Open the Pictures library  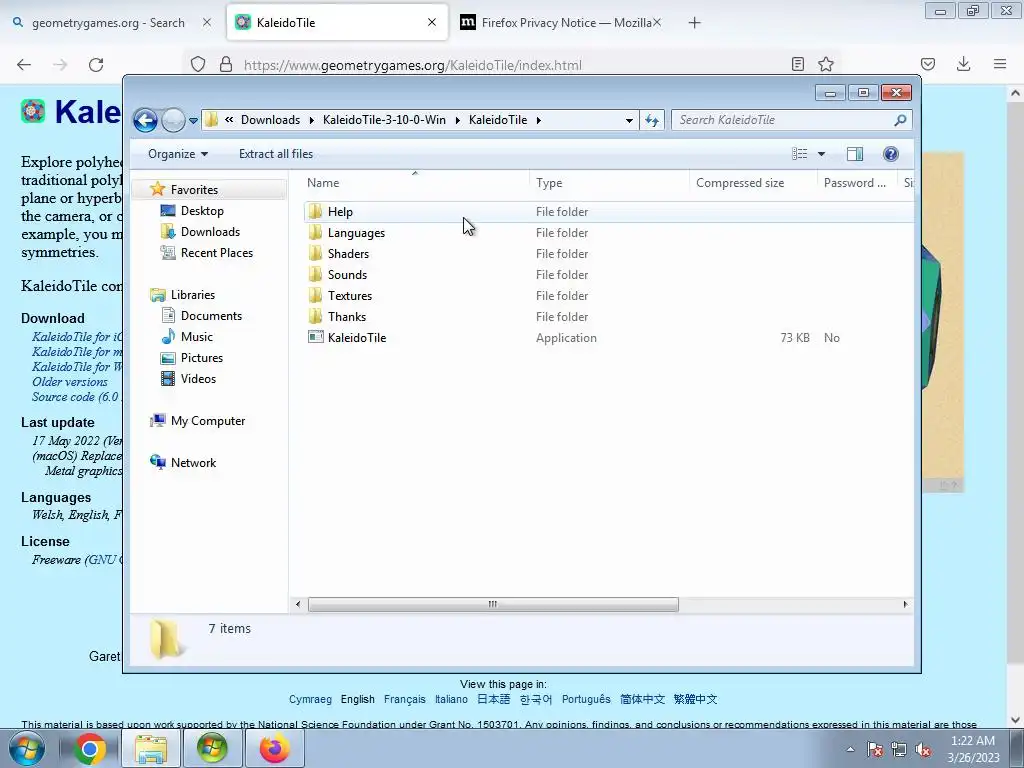pos(202,358)
